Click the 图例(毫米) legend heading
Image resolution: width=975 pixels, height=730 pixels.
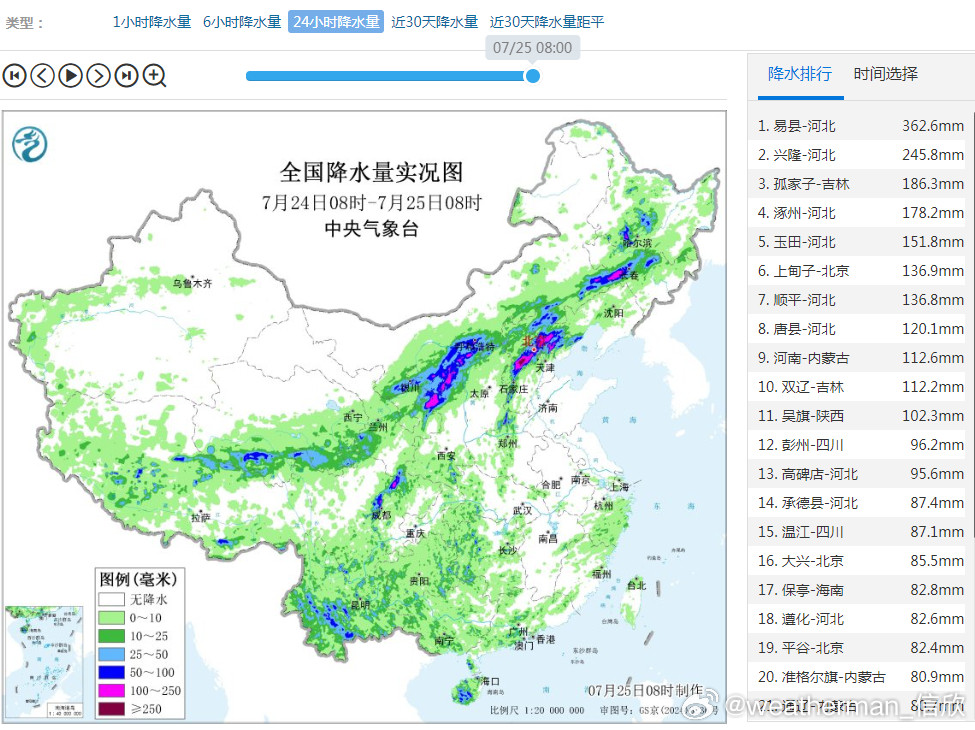(x=138, y=580)
